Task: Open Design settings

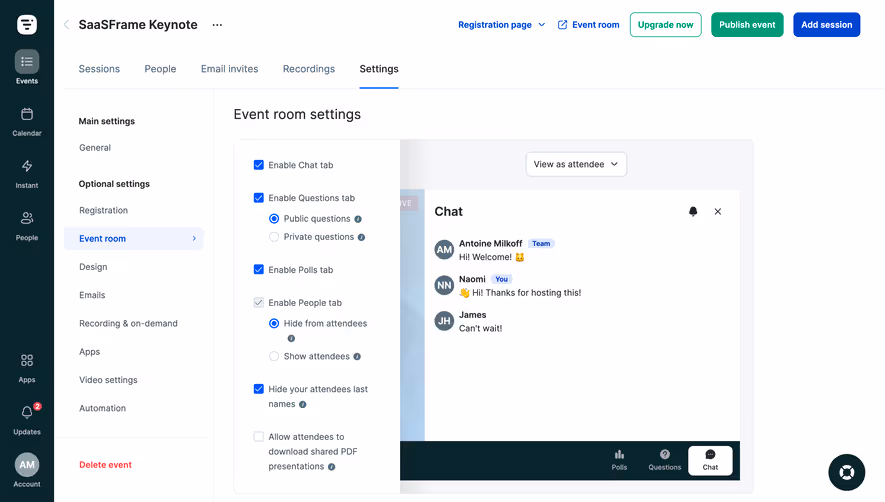Action: [93, 267]
